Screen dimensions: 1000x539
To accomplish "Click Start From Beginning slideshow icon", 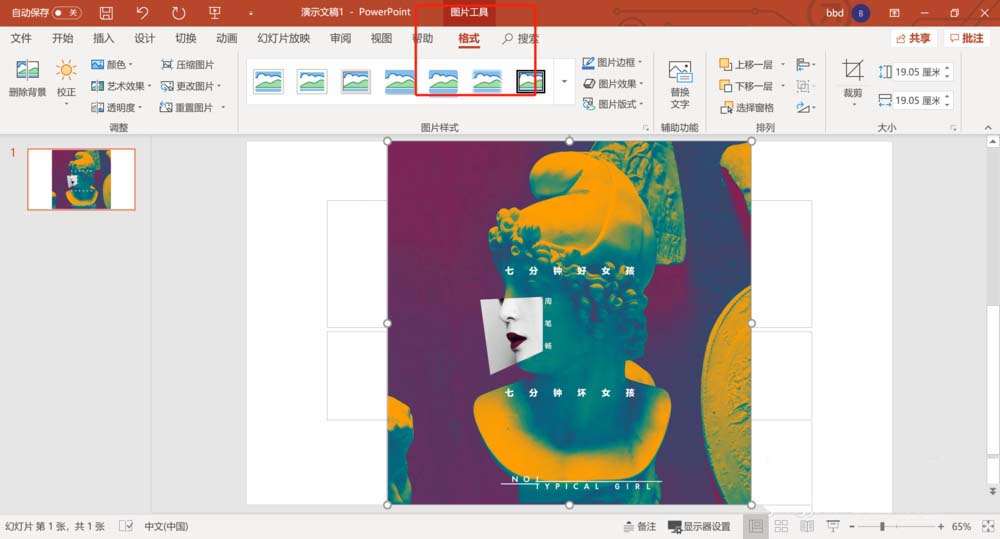I will pyautogui.click(x=215, y=13).
